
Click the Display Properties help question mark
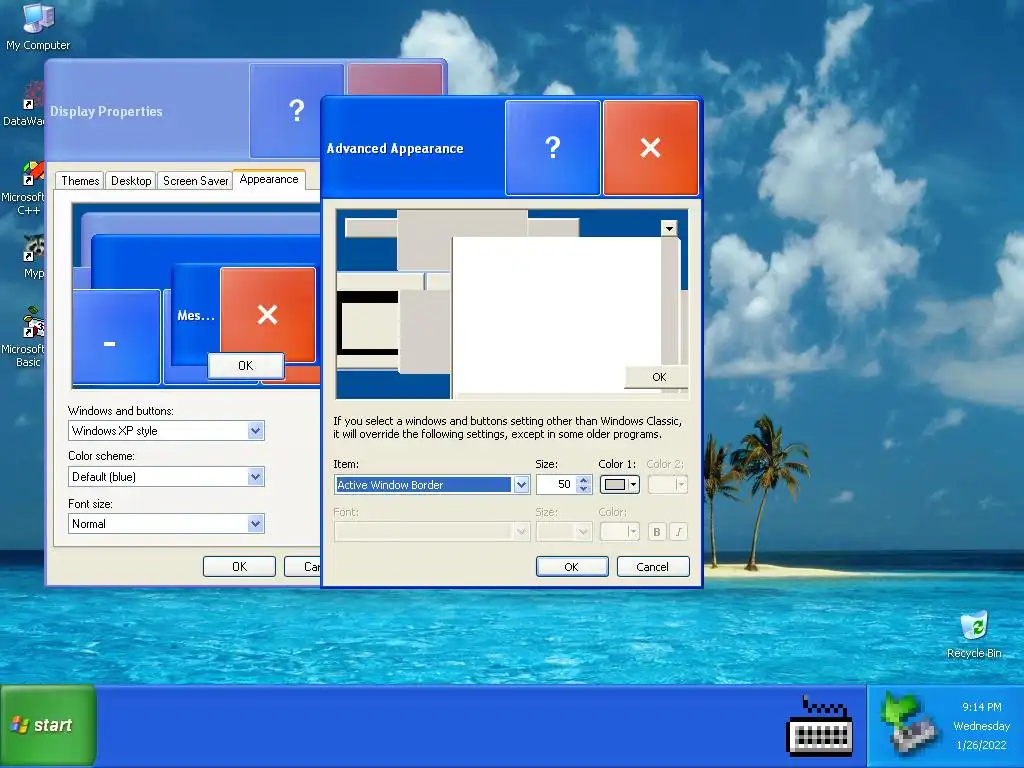(x=296, y=110)
